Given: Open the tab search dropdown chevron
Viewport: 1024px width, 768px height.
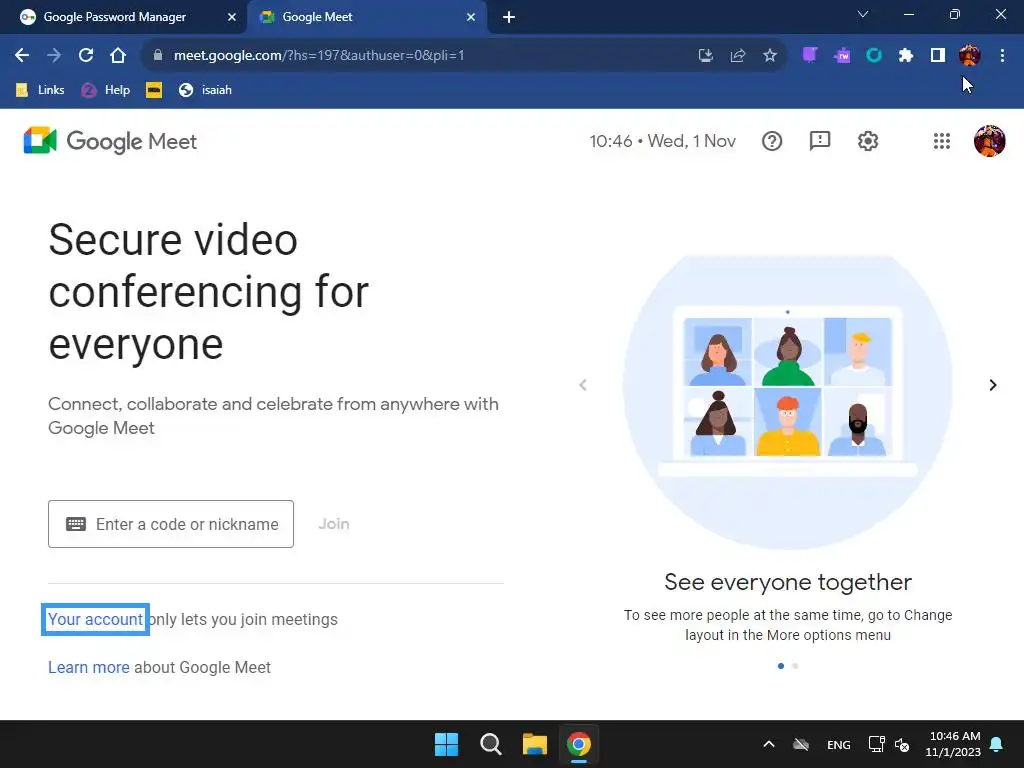Looking at the screenshot, I should [x=863, y=14].
